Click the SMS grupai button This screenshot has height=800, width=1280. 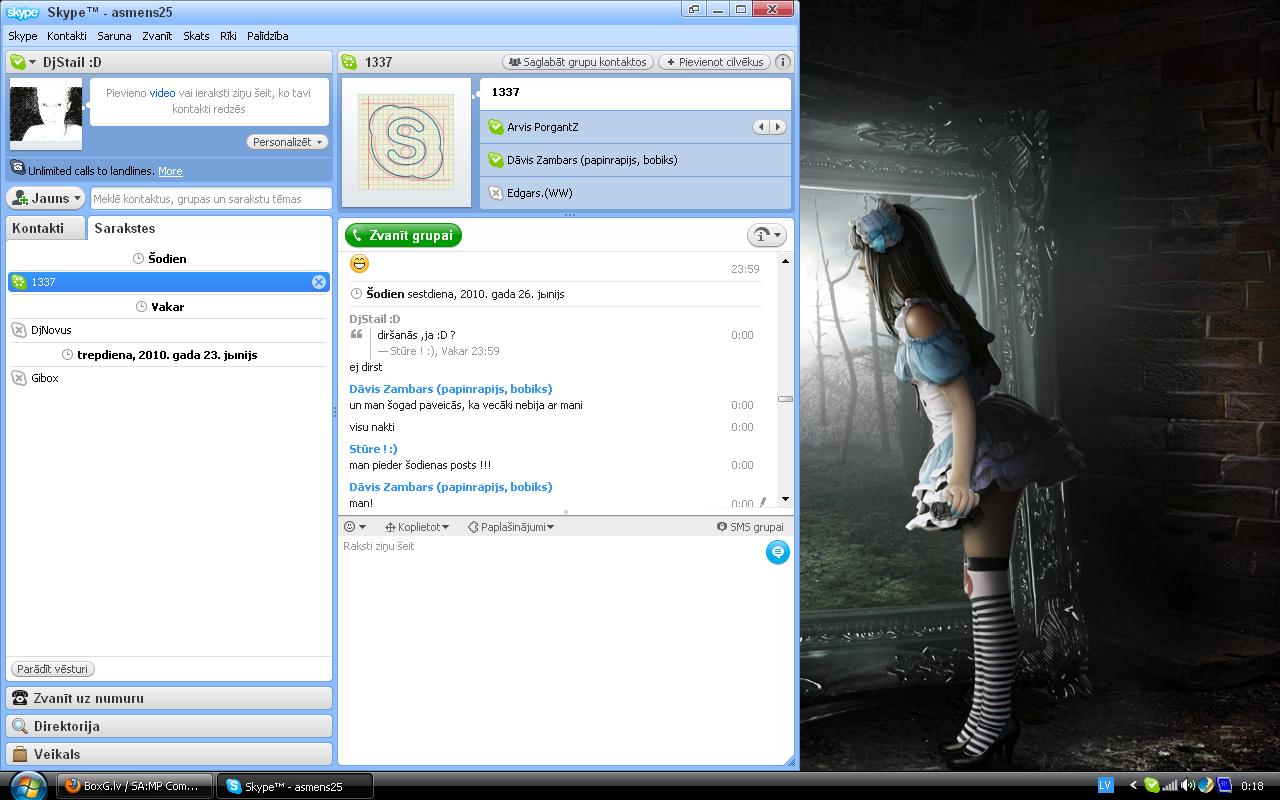(x=750, y=527)
